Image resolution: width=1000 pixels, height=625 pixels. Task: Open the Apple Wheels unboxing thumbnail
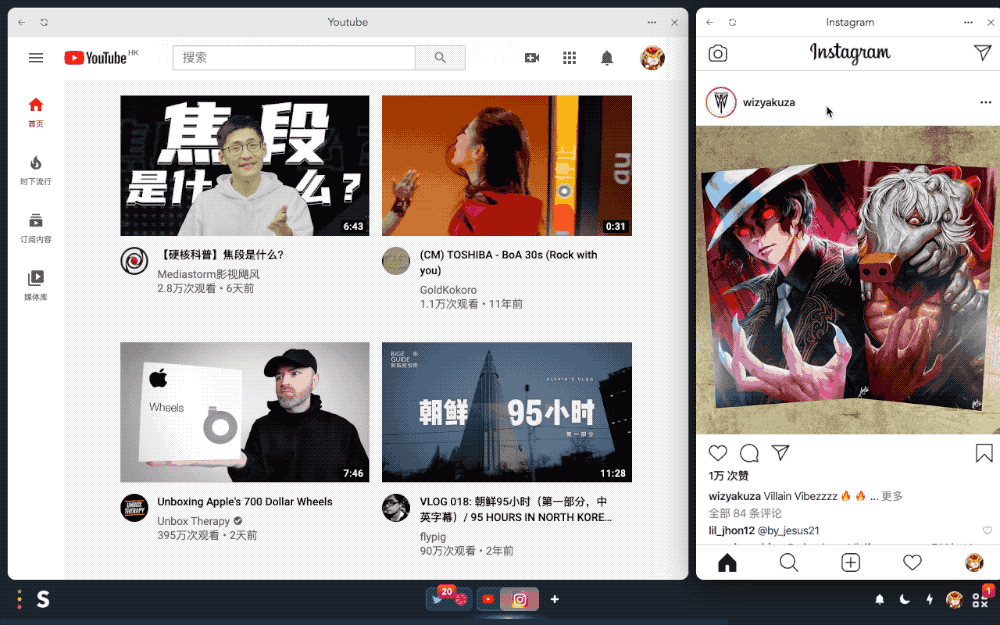click(x=245, y=412)
